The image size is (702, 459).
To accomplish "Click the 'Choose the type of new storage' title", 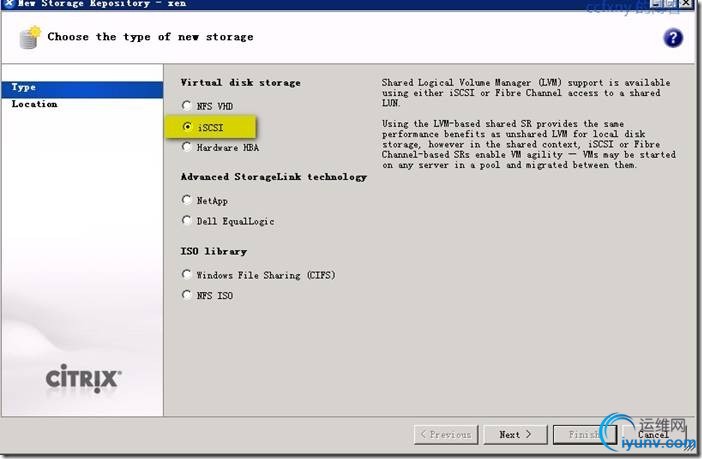I will 150,37.
